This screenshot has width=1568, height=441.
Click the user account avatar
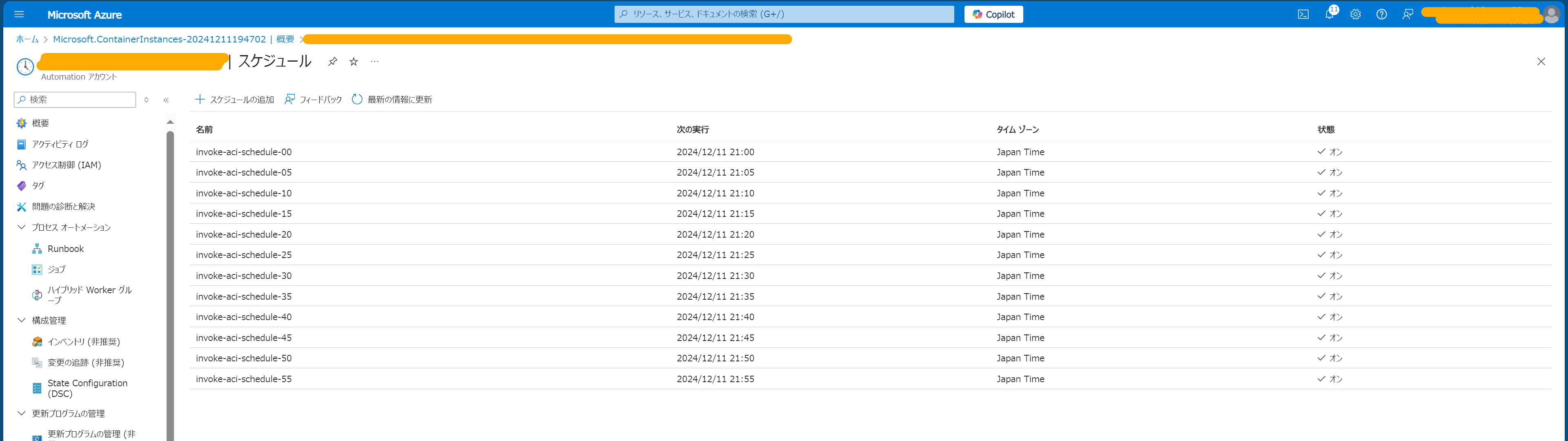[x=1552, y=15]
